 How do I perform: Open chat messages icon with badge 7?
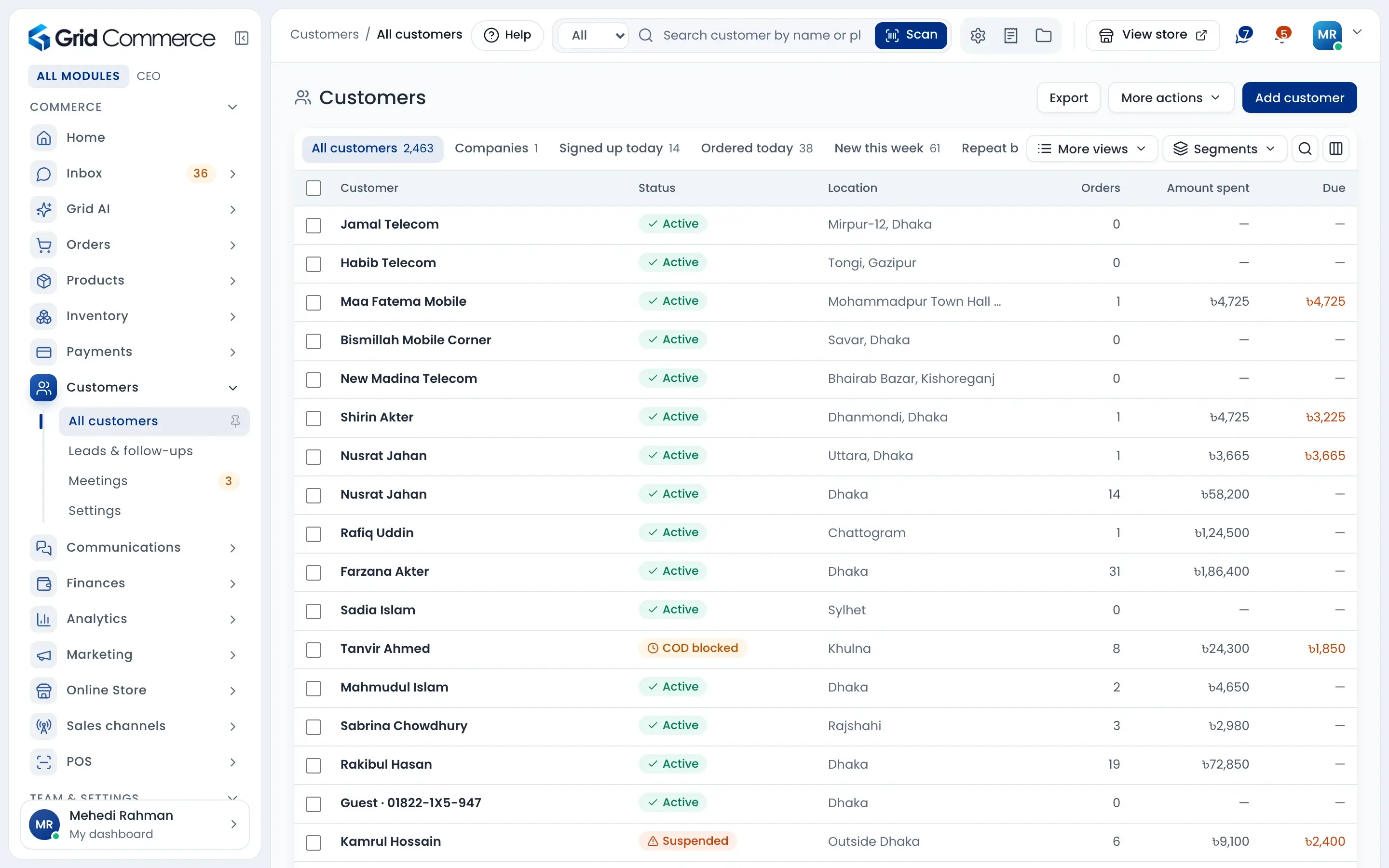(x=1243, y=35)
